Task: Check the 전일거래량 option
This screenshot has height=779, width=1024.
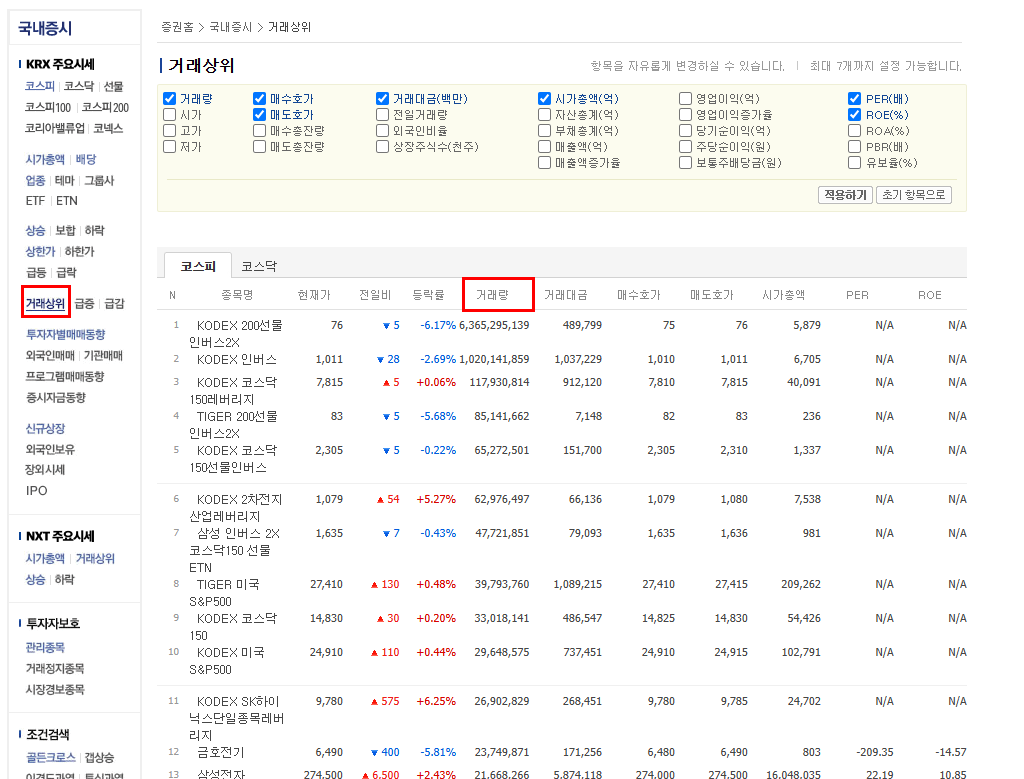Action: pyautogui.click(x=383, y=115)
